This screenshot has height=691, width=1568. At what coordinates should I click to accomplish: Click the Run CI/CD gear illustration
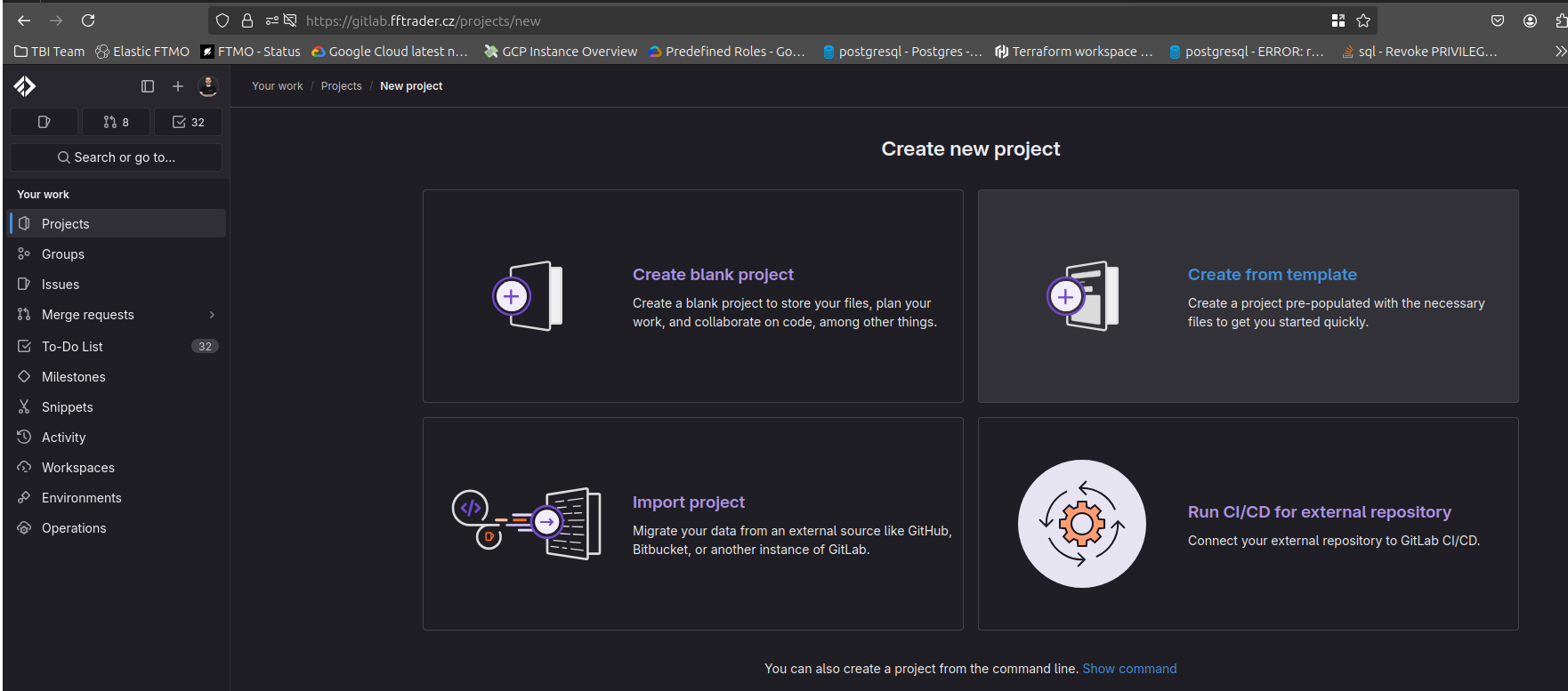[x=1081, y=524]
